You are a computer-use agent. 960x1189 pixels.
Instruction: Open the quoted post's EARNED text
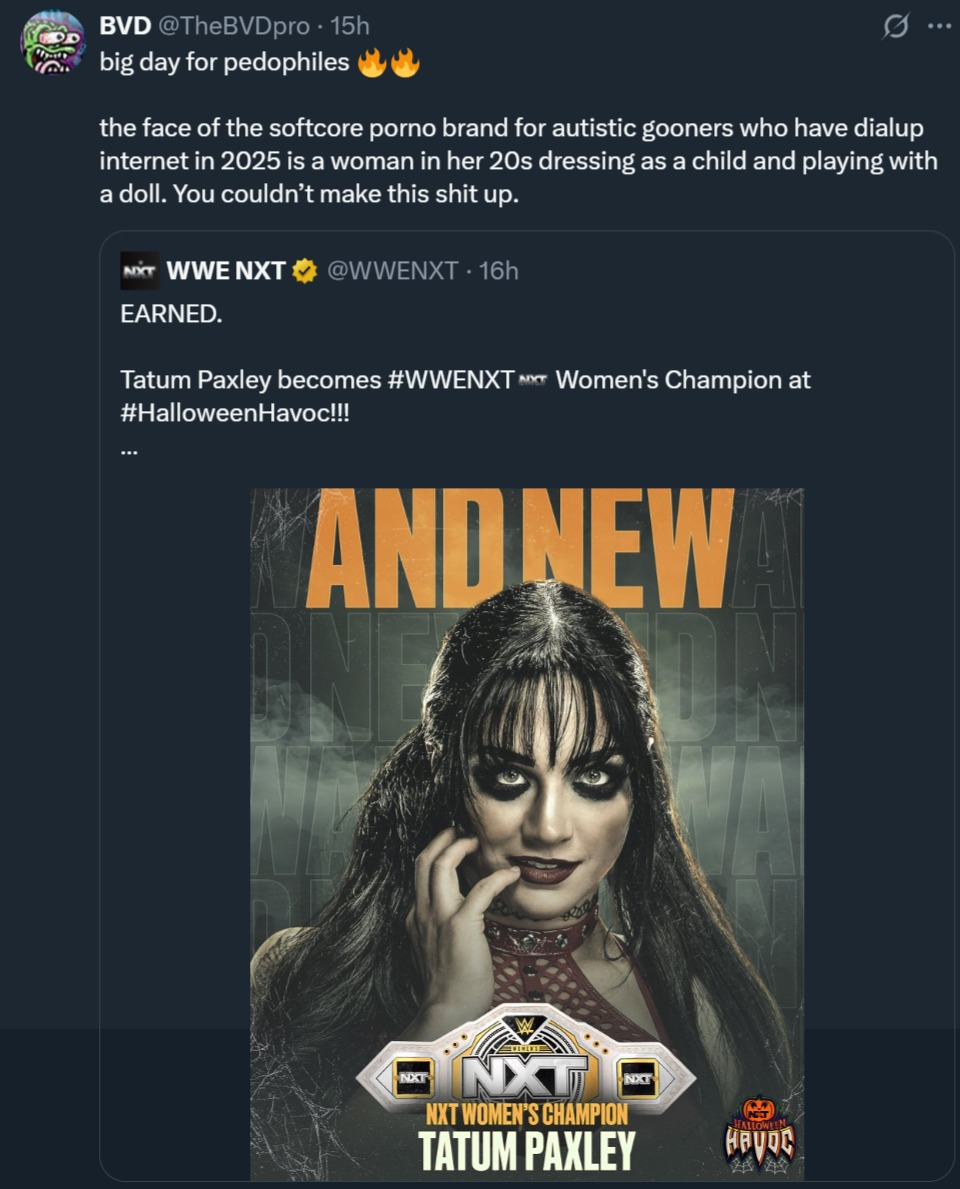(x=171, y=313)
